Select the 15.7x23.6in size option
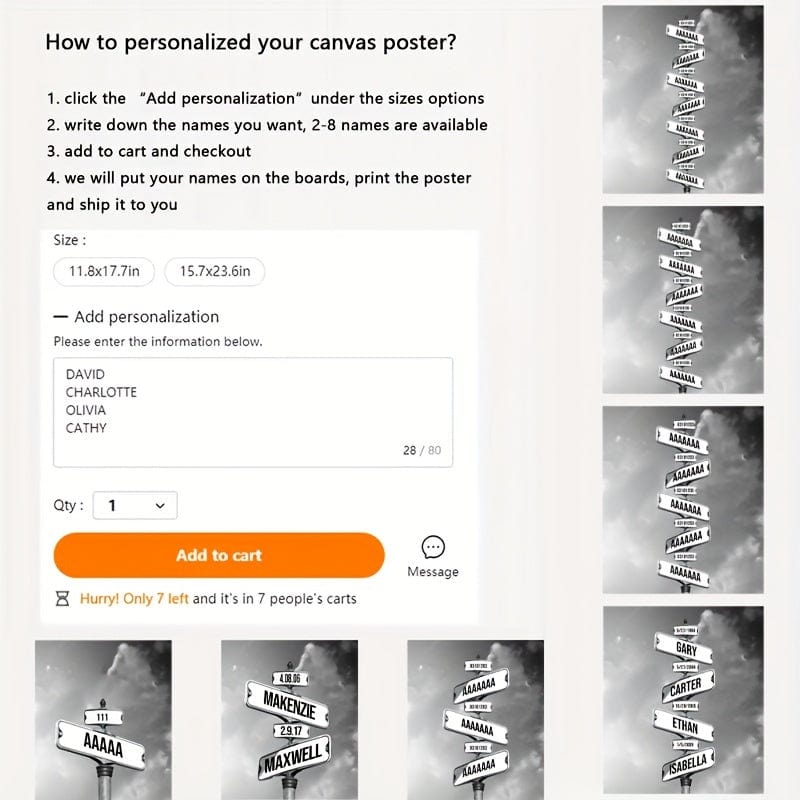 coord(215,271)
